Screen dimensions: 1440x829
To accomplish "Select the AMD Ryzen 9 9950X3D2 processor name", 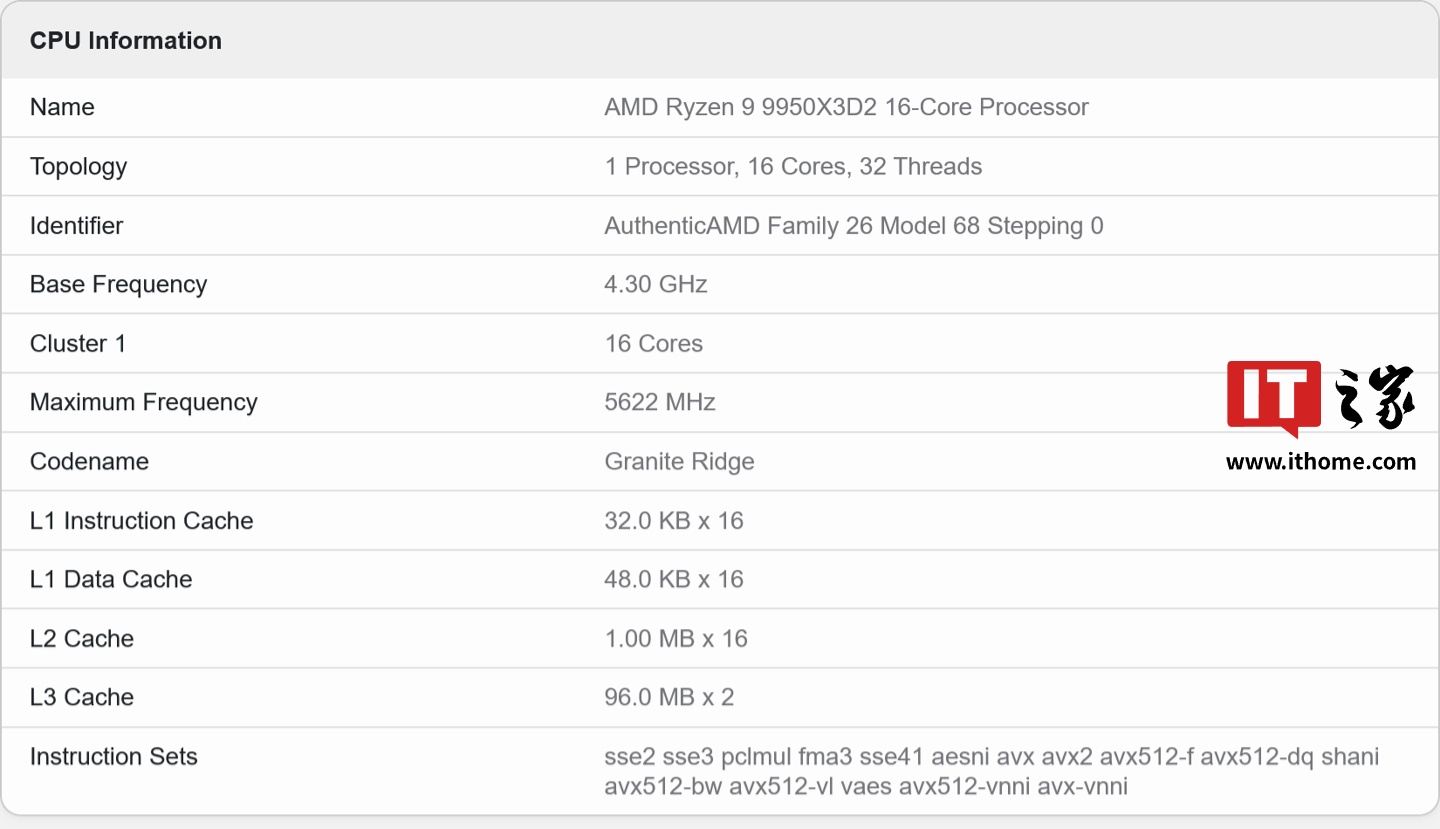I will click(846, 107).
